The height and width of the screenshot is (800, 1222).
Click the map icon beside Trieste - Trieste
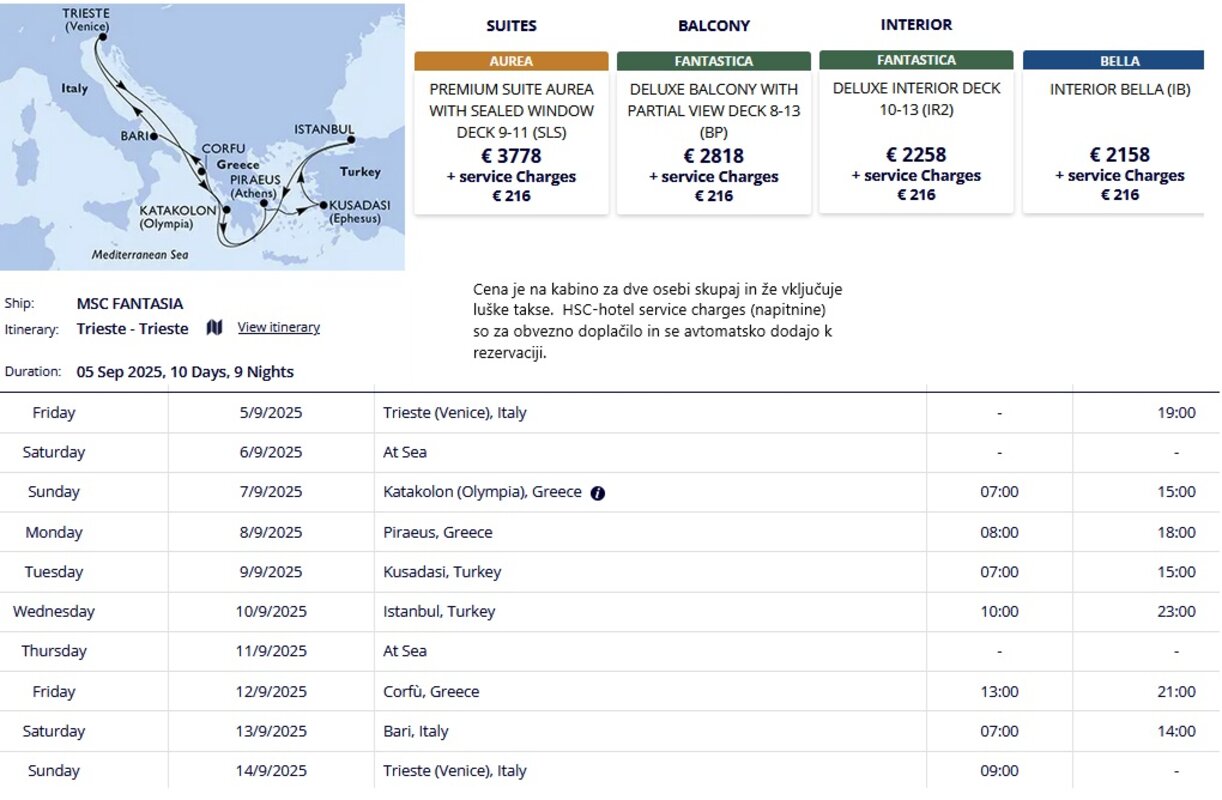[214, 328]
